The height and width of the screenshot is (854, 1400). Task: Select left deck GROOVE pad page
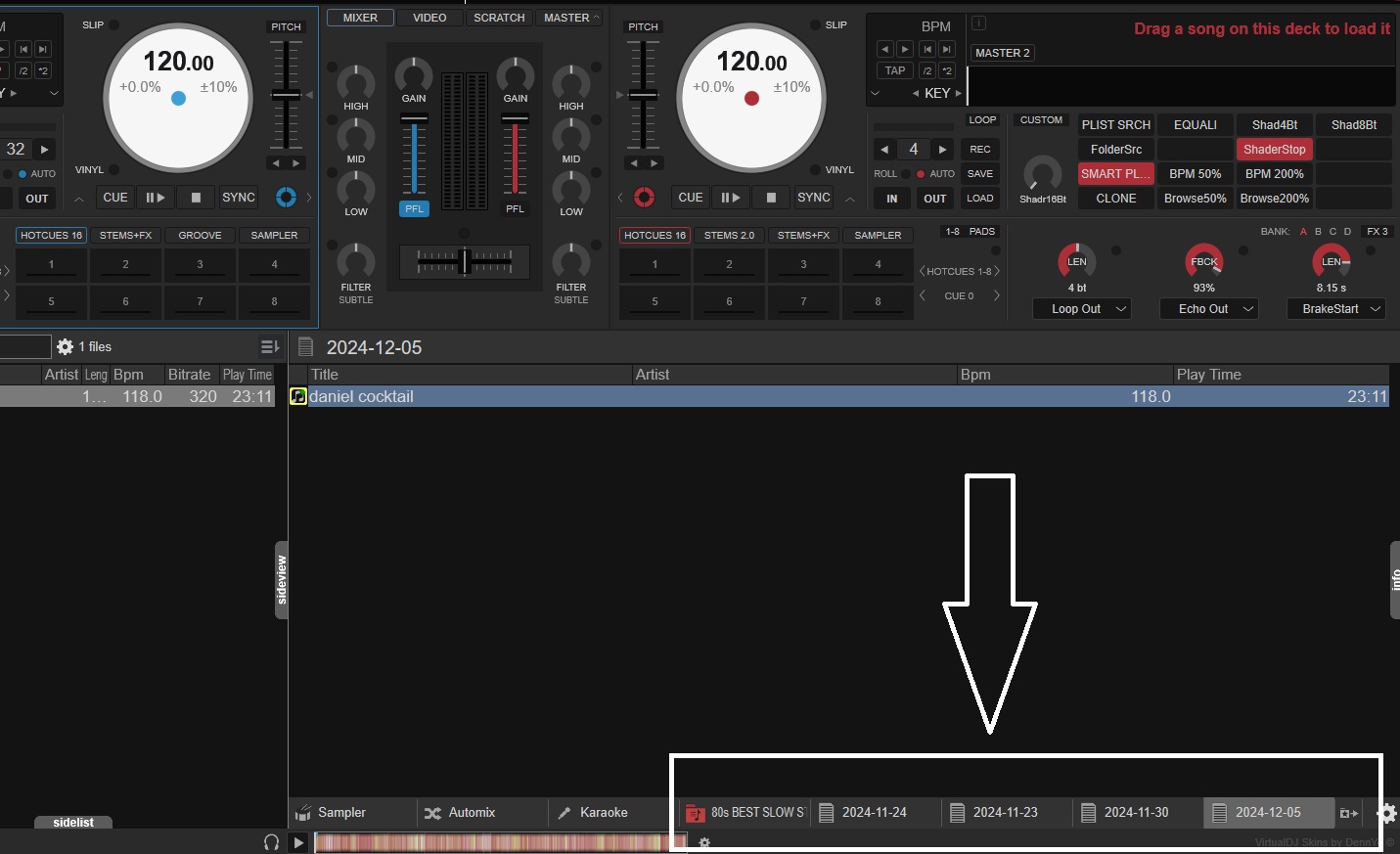pos(200,235)
